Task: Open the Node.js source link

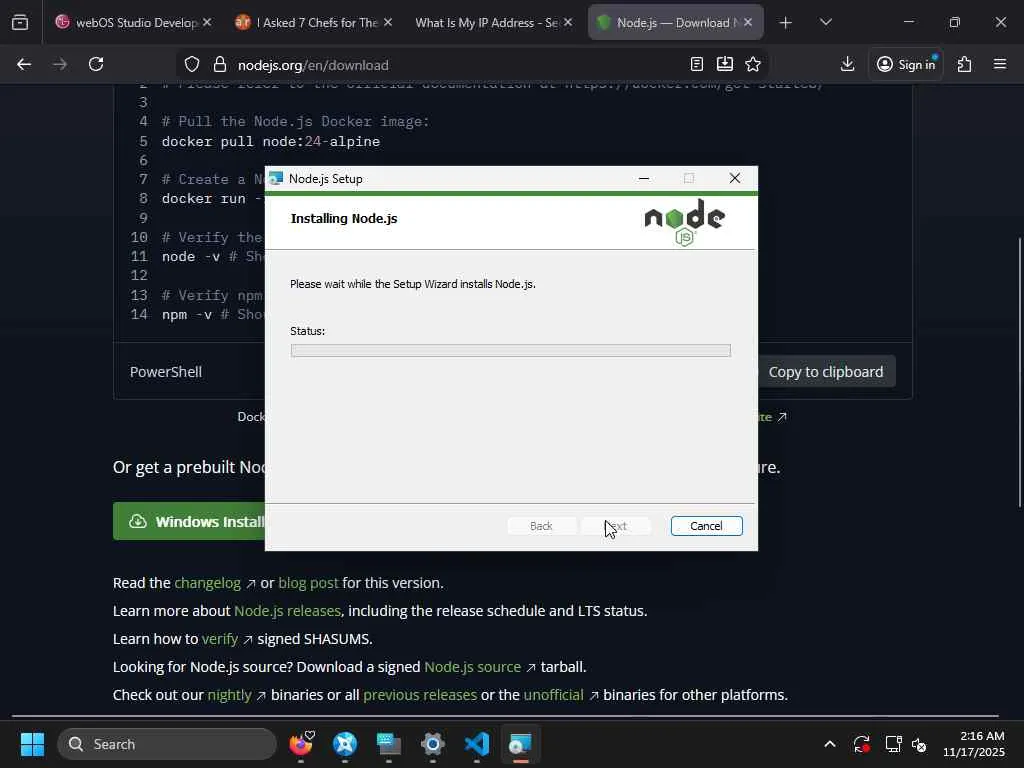Action: tap(473, 667)
